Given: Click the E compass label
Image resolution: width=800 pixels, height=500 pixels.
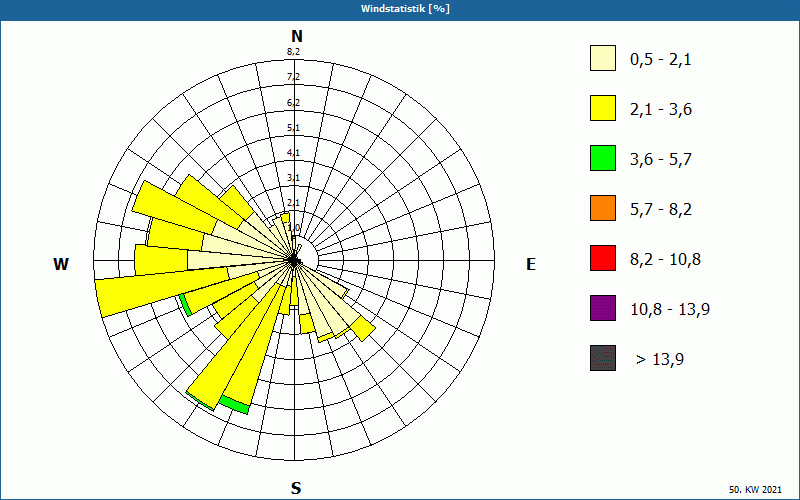Looking at the screenshot, I should (x=531, y=264).
